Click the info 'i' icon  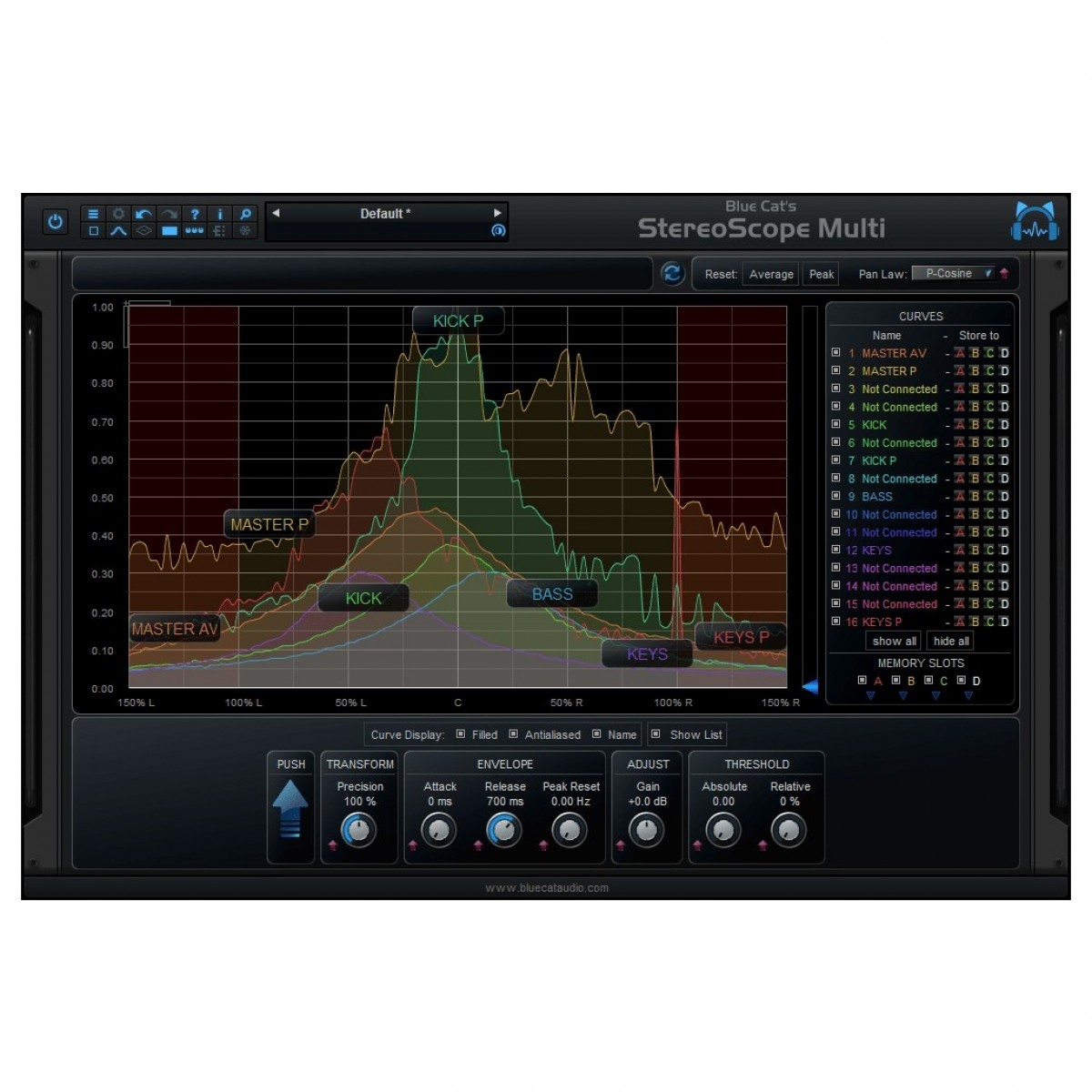coord(219,214)
